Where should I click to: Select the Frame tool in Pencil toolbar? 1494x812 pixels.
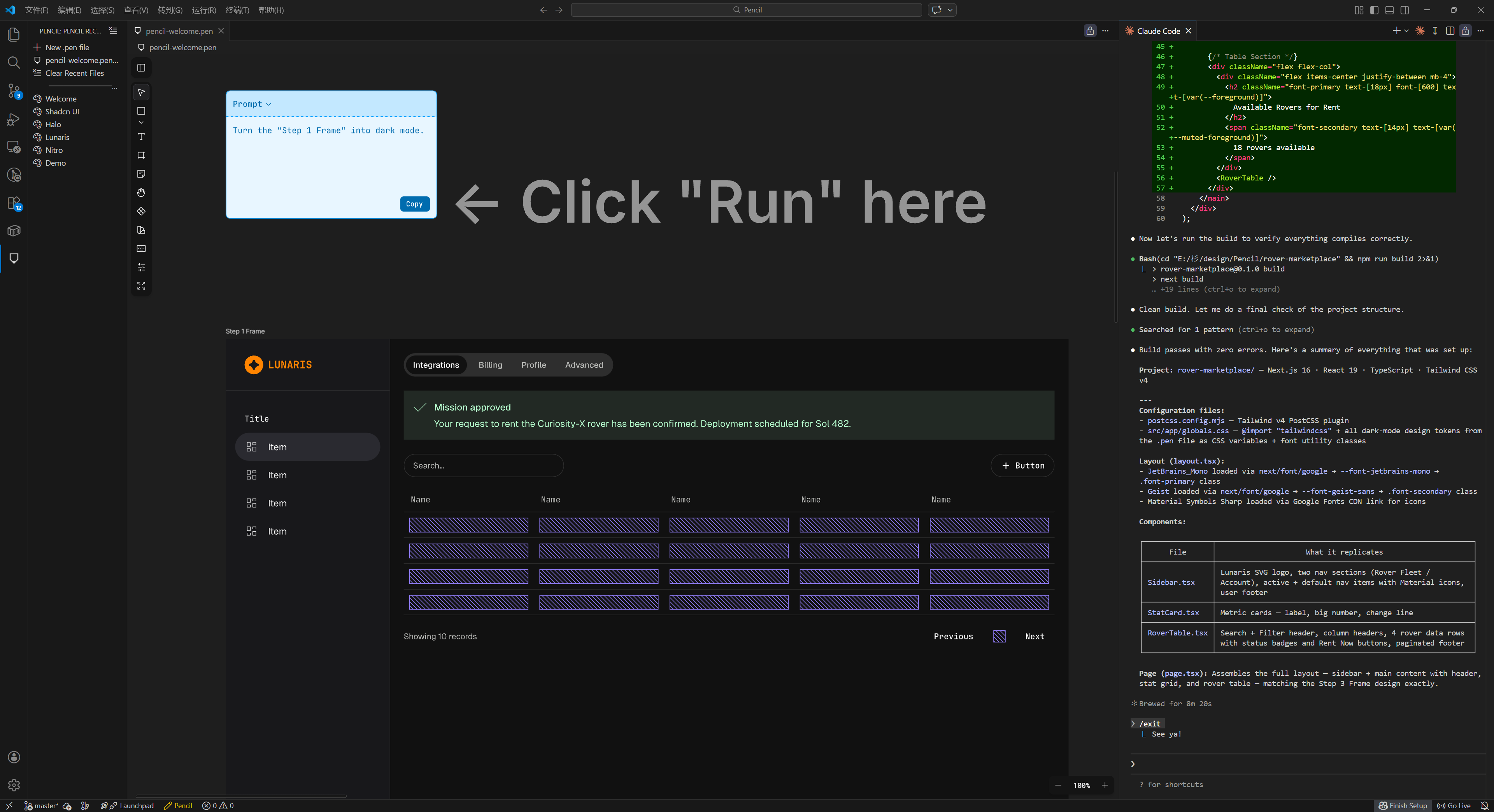point(141,155)
